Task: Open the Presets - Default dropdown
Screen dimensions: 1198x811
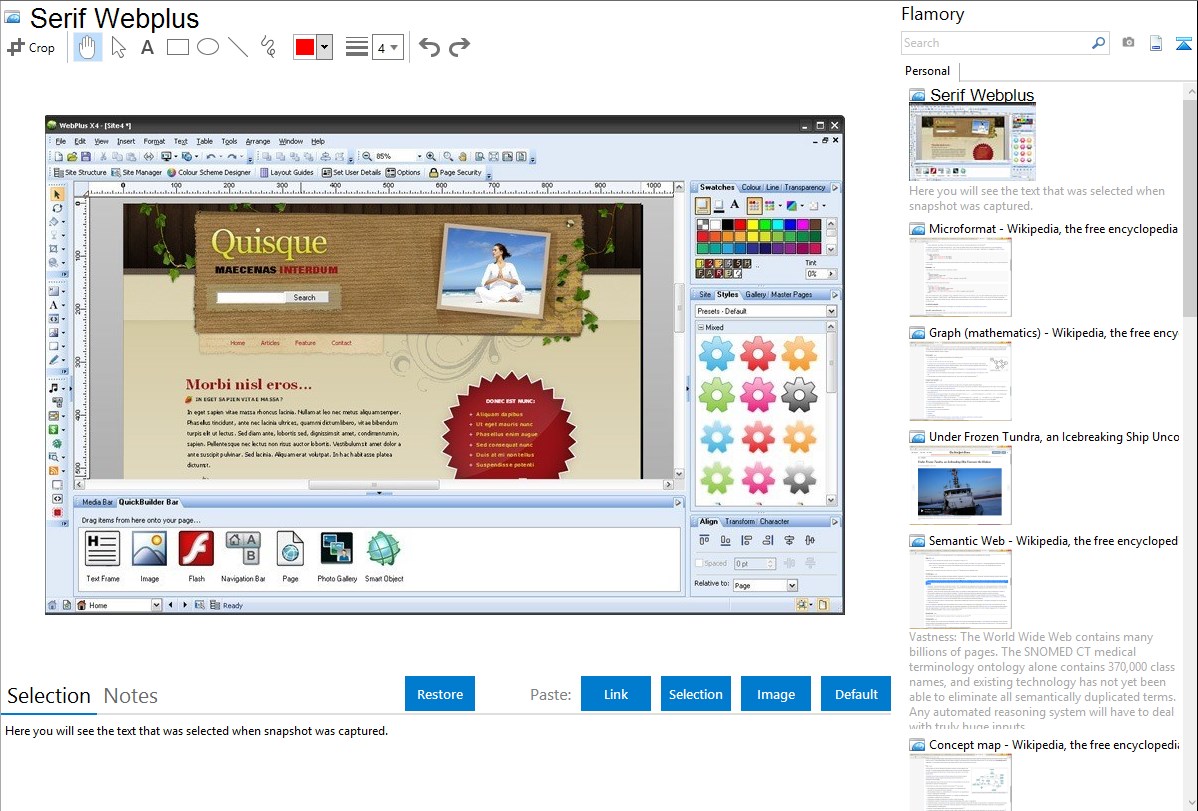Action: pyautogui.click(x=766, y=311)
